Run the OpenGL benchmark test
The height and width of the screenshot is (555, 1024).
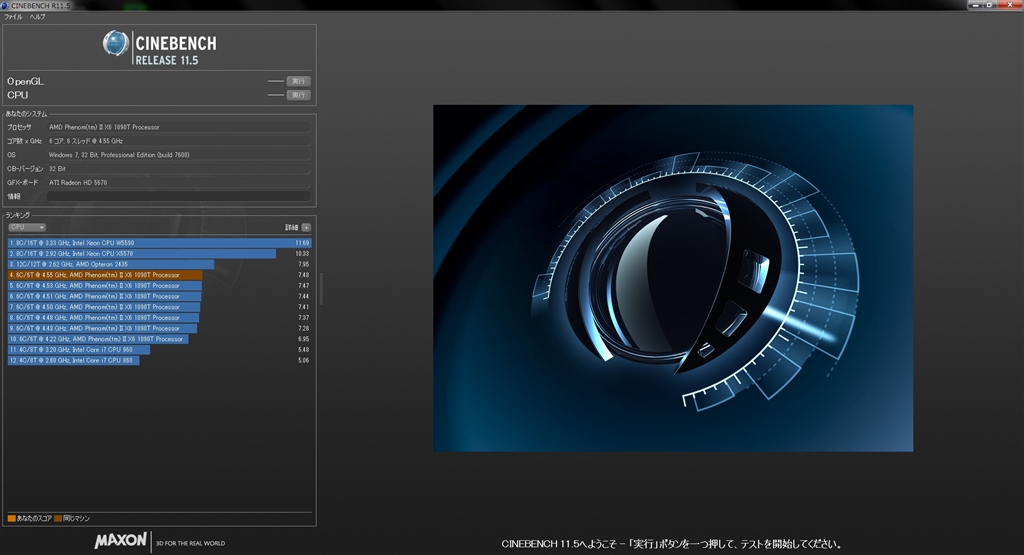pyautogui.click(x=298, y=81)
